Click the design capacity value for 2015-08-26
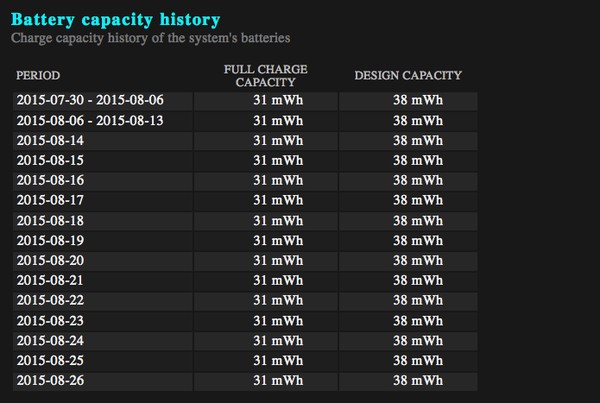This screenshot has width=600, height=403. (x=417, y=379)
